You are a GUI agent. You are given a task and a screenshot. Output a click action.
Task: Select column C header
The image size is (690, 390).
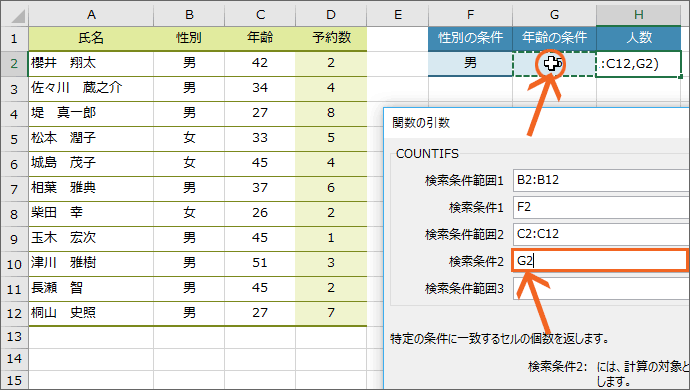point(260,15)
